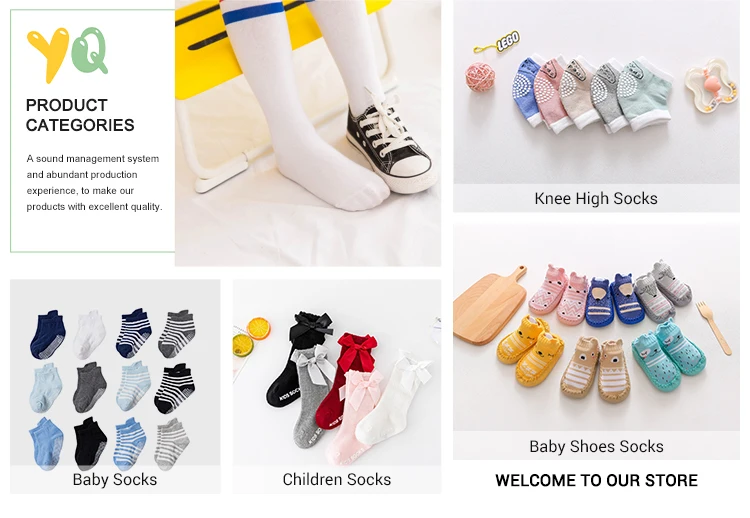Click the yellow bear shoe socks pair
This screenshot has height=518, width=750.
(530, 350)
